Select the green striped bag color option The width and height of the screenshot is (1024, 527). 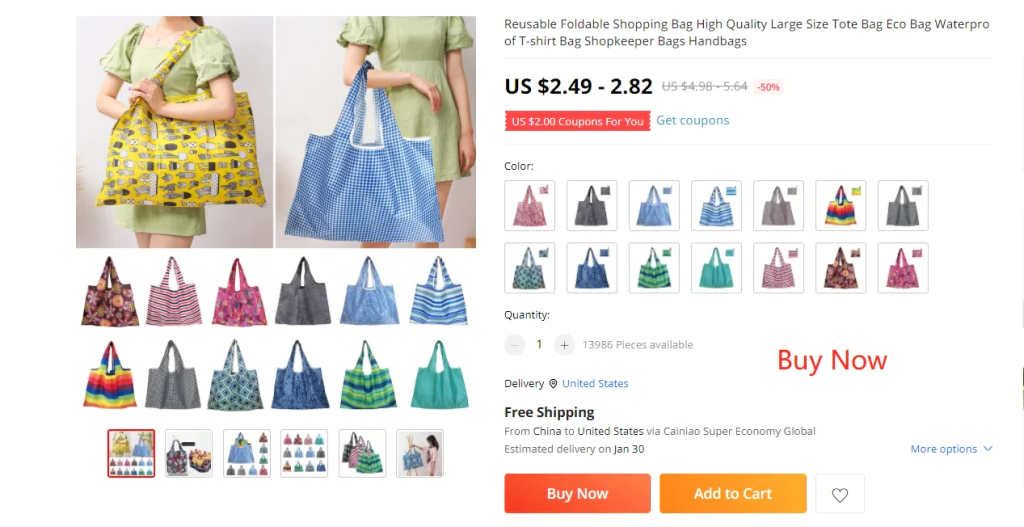point(654,268)
